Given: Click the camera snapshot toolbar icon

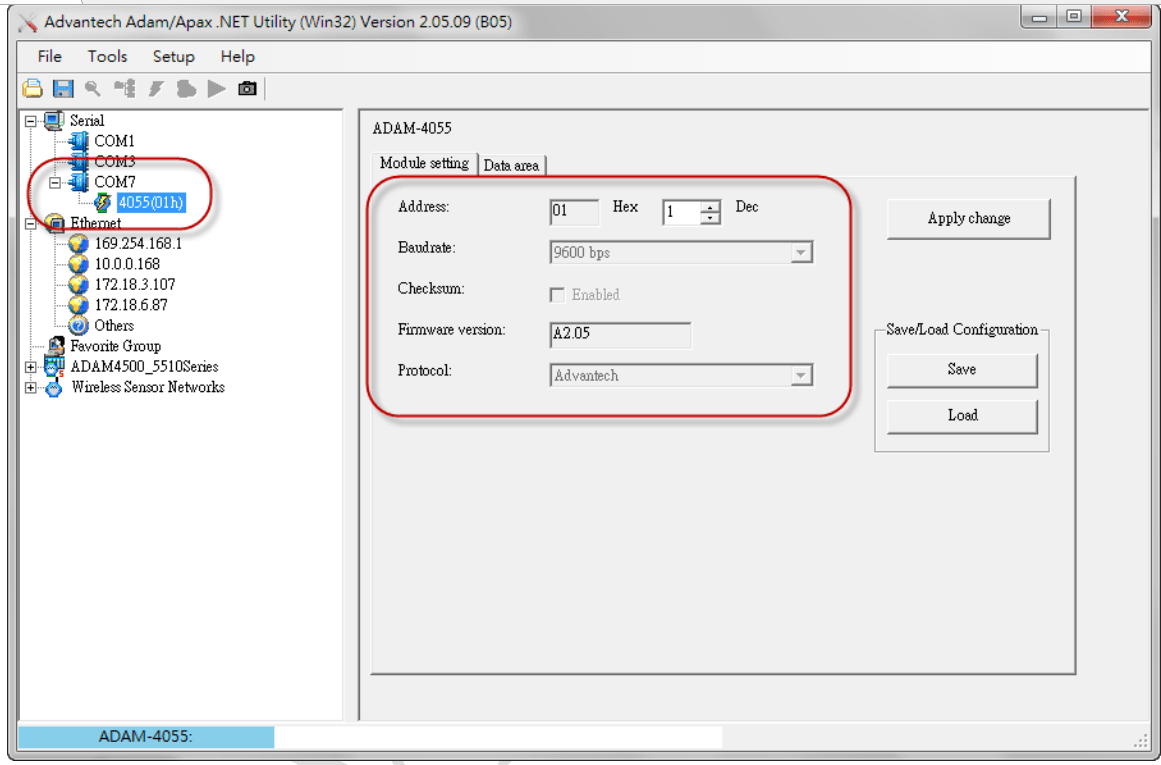Looking at the screenshot, I should (247, 89).
